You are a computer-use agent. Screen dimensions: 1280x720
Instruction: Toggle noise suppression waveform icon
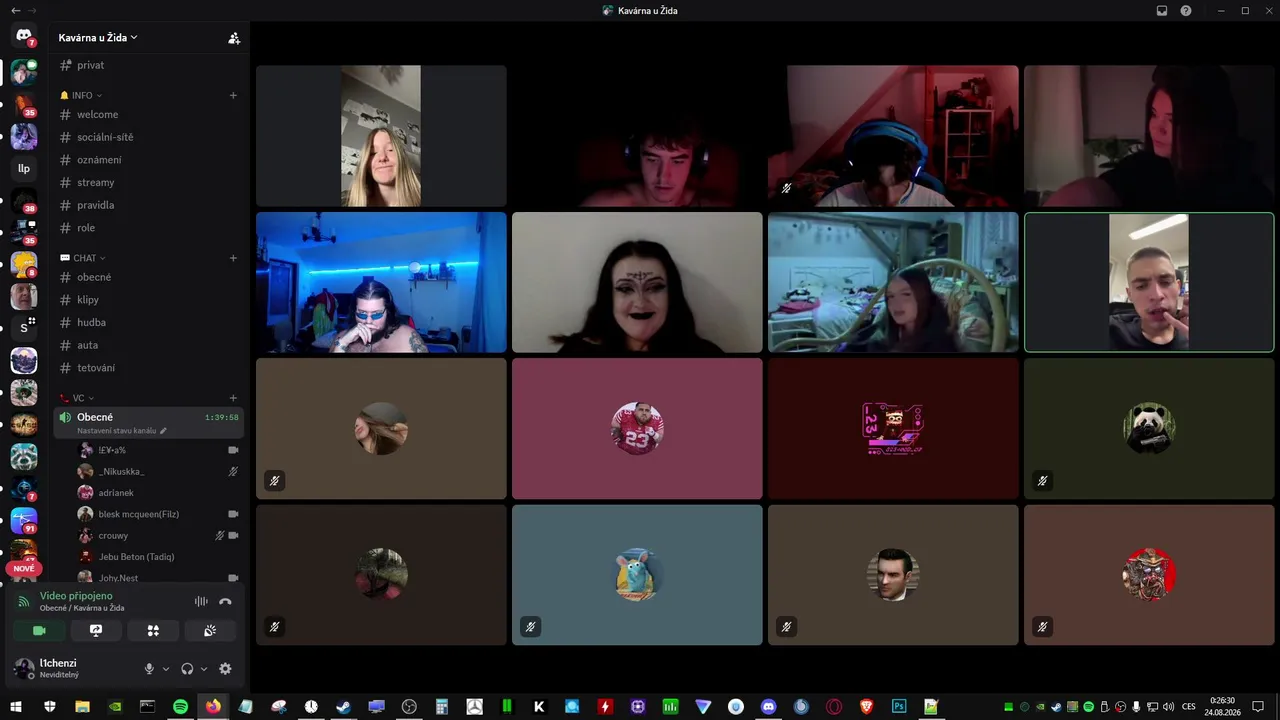201,601
